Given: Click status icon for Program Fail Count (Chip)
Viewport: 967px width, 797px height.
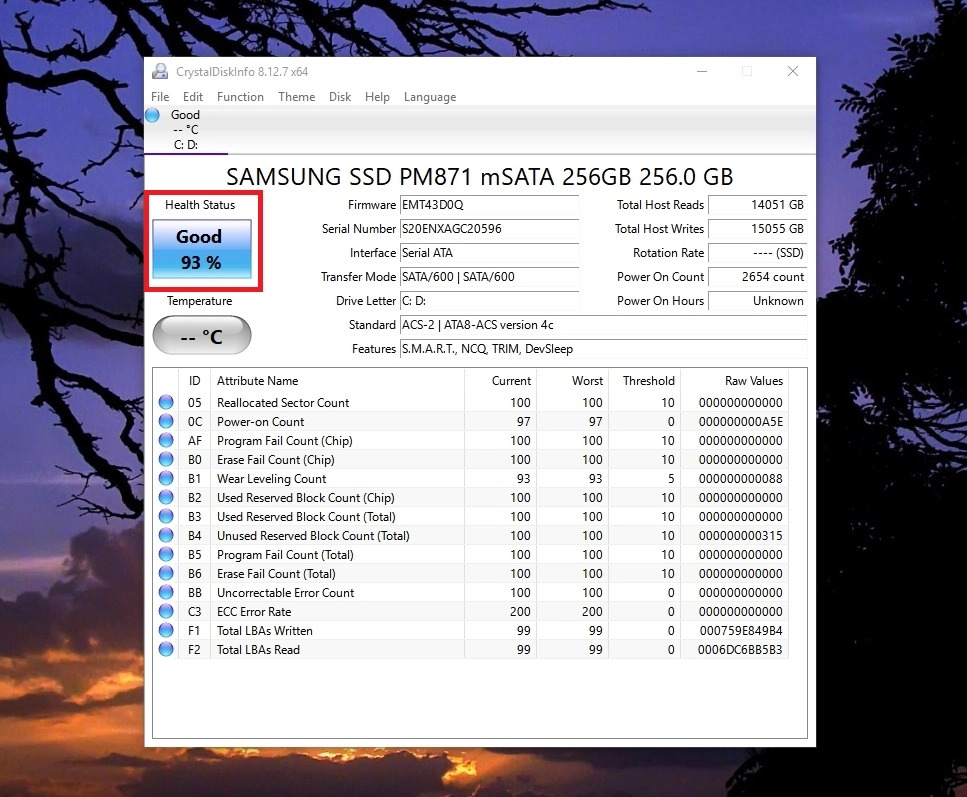Looking at the screenshot, I should pos(166,440).
